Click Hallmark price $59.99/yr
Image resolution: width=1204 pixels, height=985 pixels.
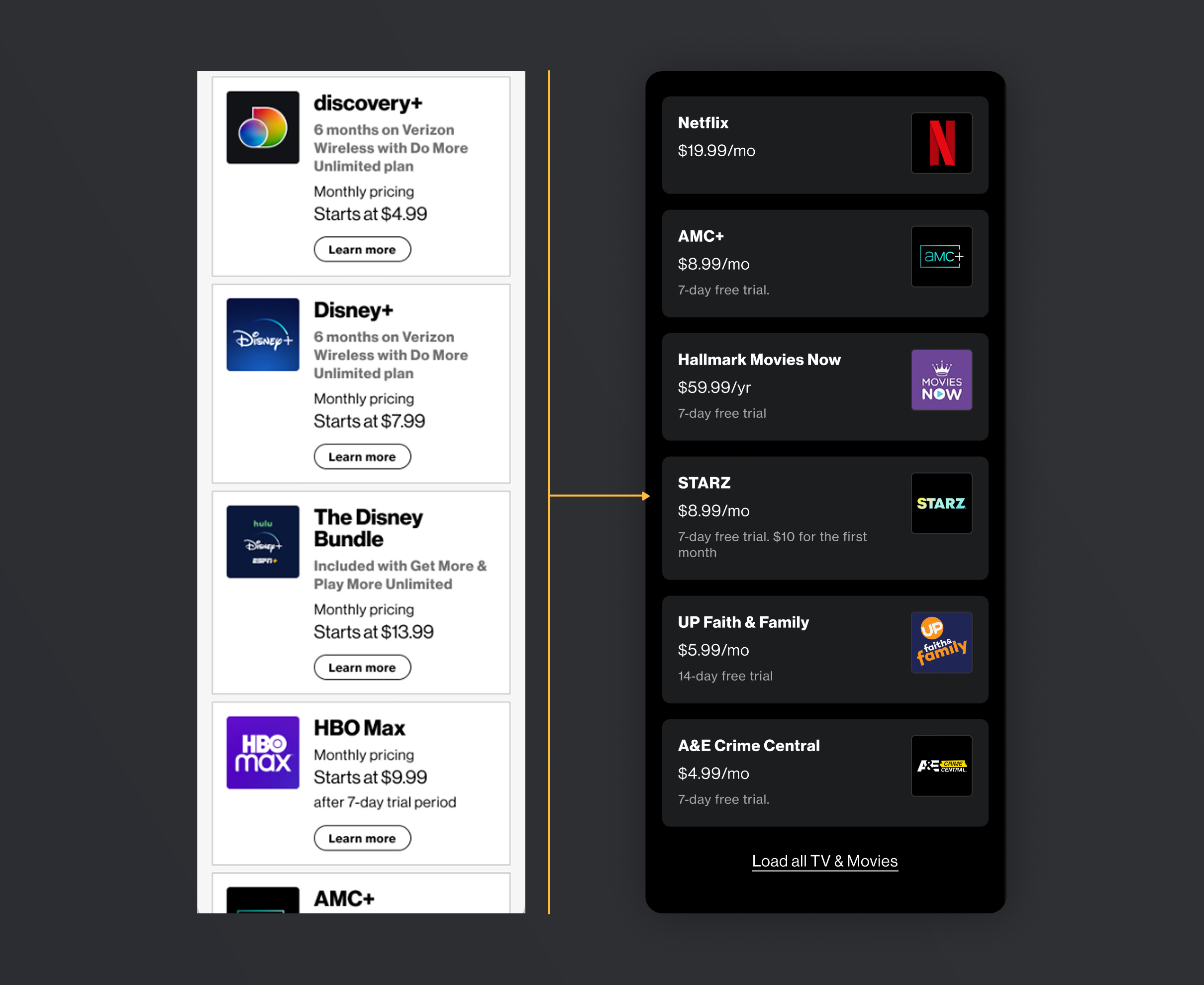click(714, 388)
